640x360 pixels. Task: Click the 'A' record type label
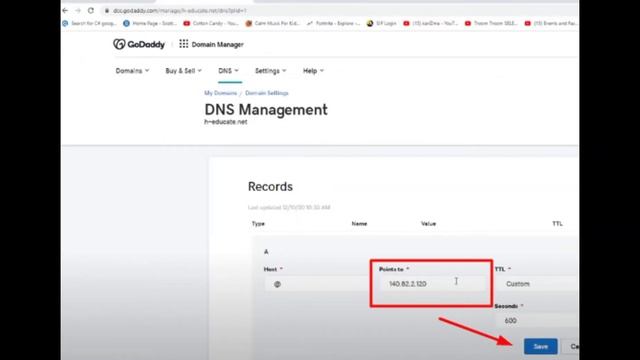coord(266,252)
